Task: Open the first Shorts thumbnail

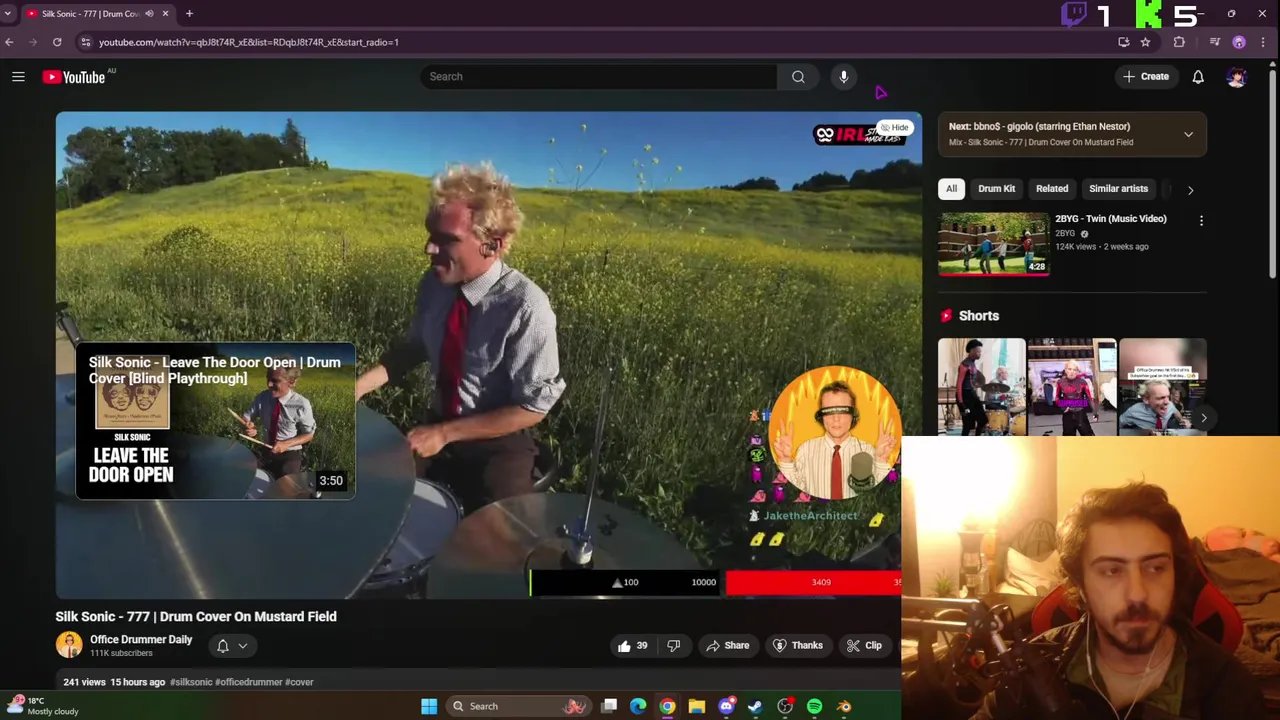Action: 981,387
